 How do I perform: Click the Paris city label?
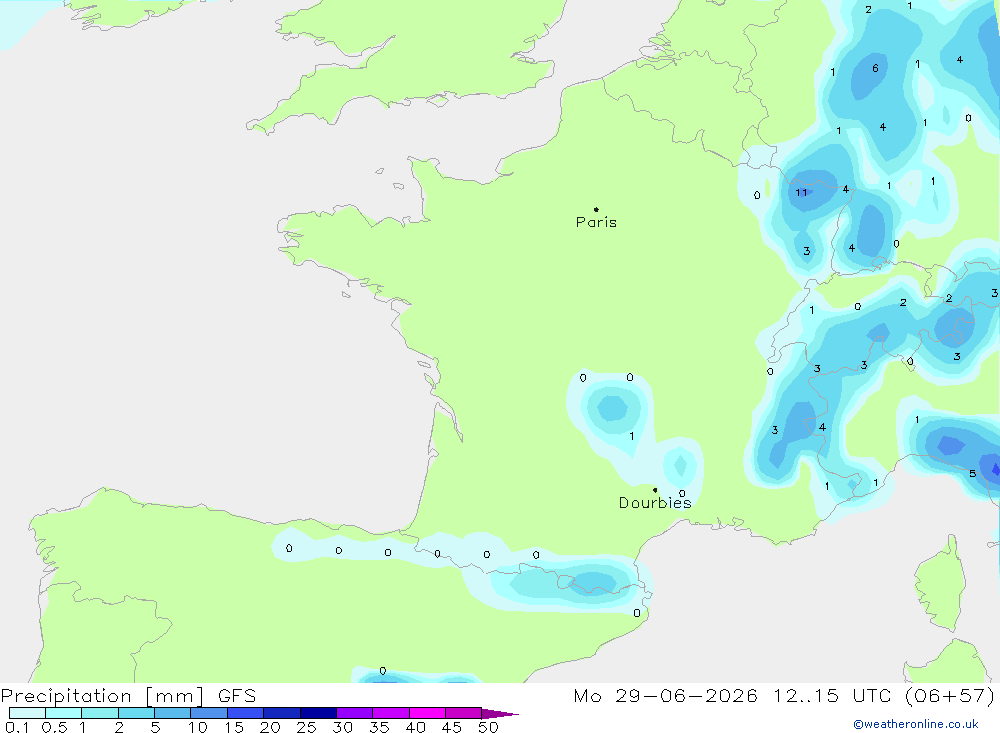[596, 222]
